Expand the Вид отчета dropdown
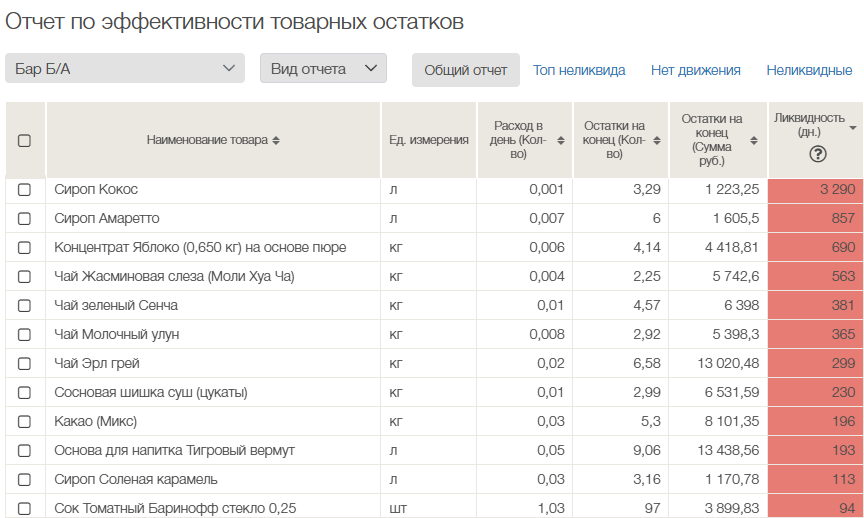 (323, 69)
